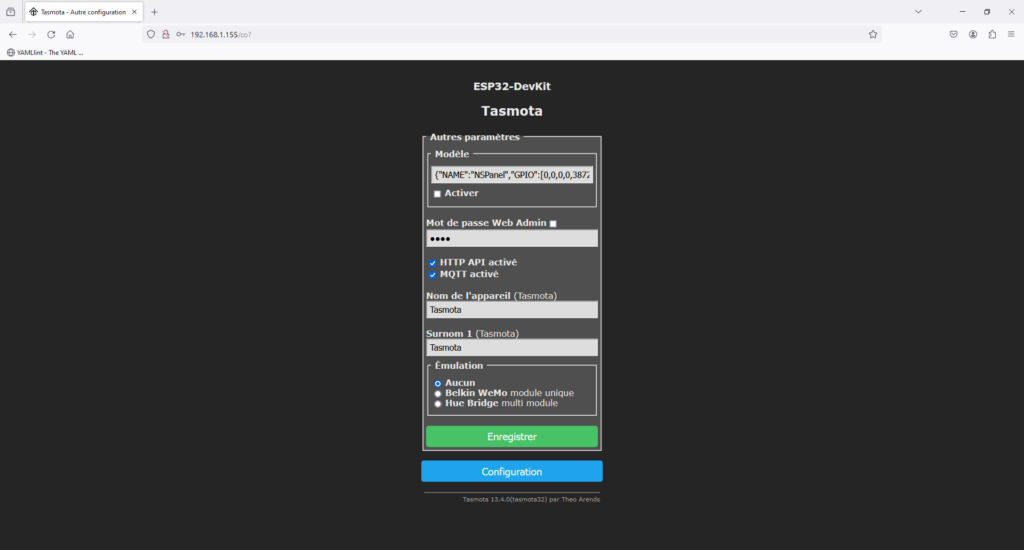Select Belkin WeMo emulation option
This screenshot has width=1024, height=550.
pos(437,393)
